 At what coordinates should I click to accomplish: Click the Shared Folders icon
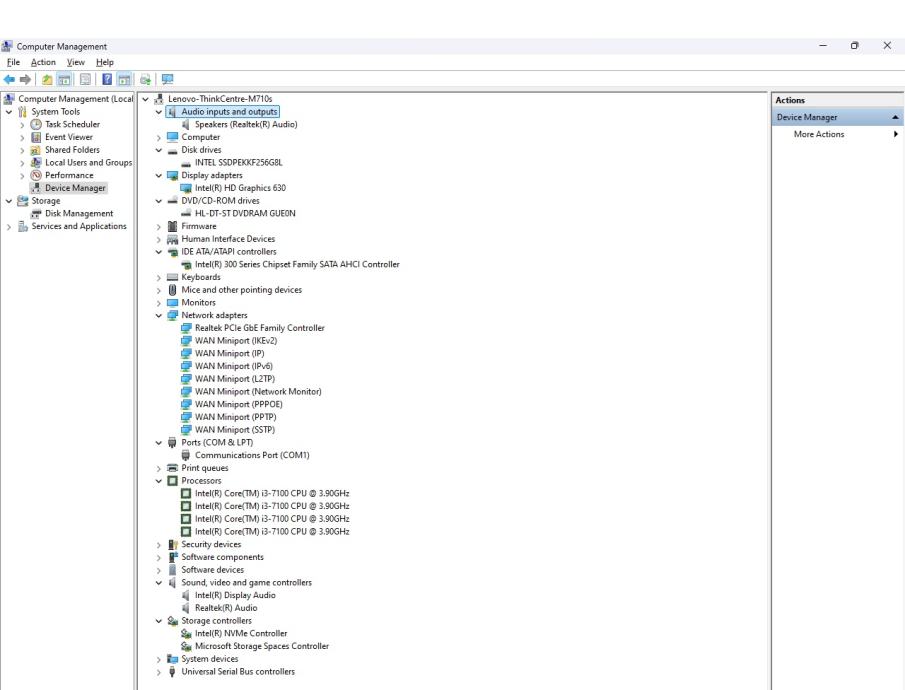point(36,150)
